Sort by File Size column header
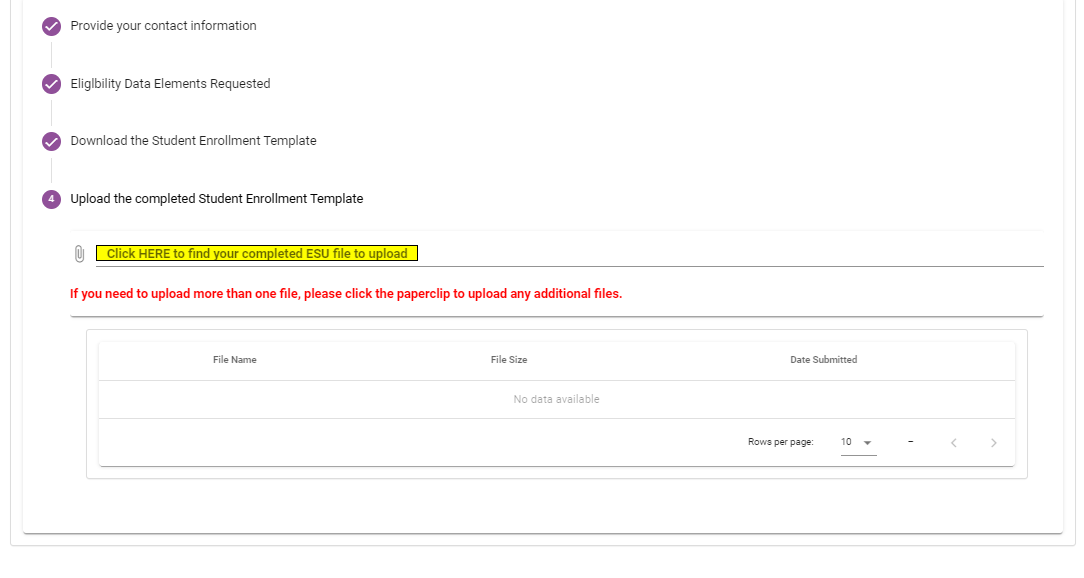The height and width of the screenshot is (578, 1084). click(x=509, y=360)
